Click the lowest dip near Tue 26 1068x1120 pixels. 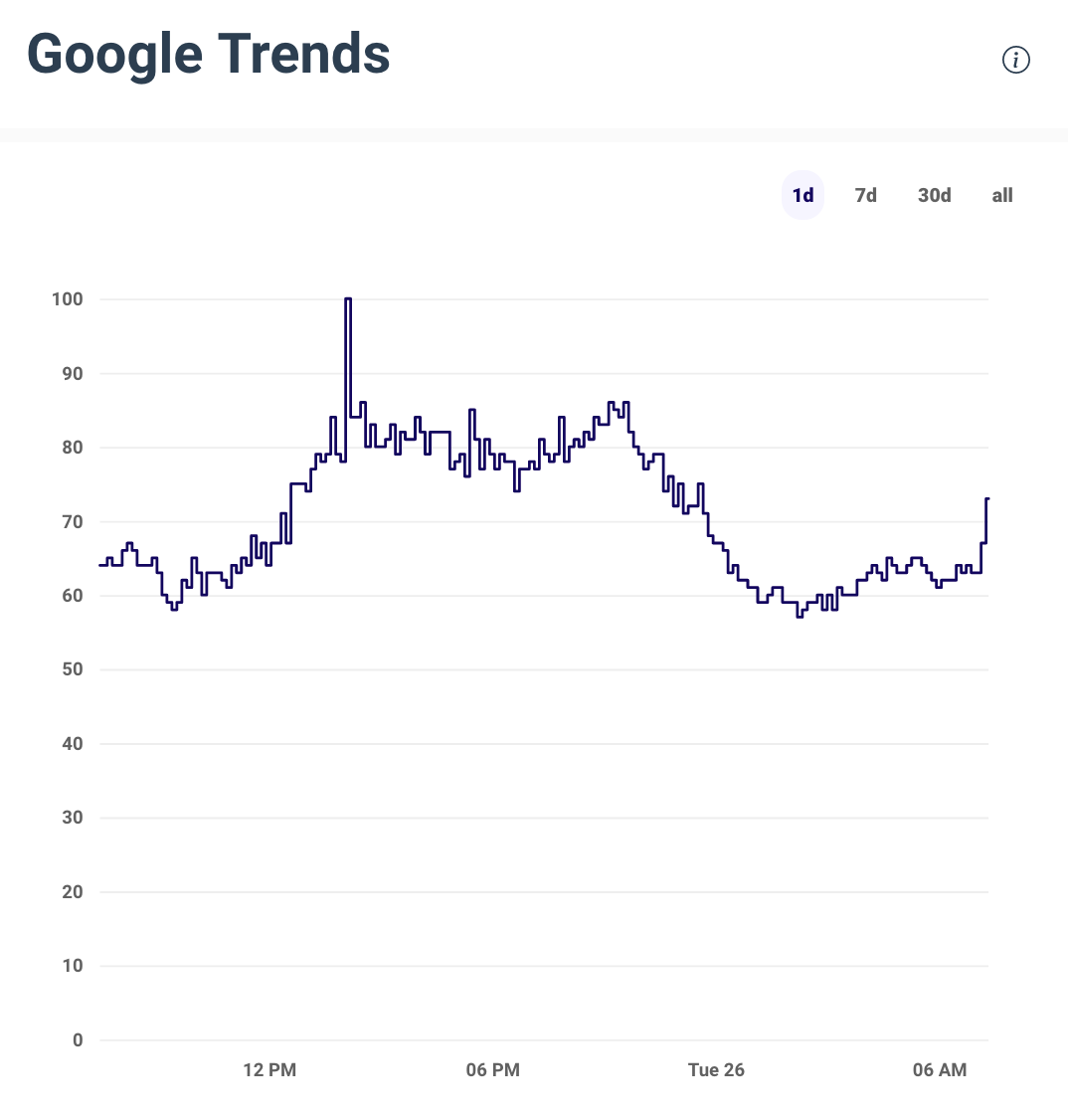tap(800, 615)
